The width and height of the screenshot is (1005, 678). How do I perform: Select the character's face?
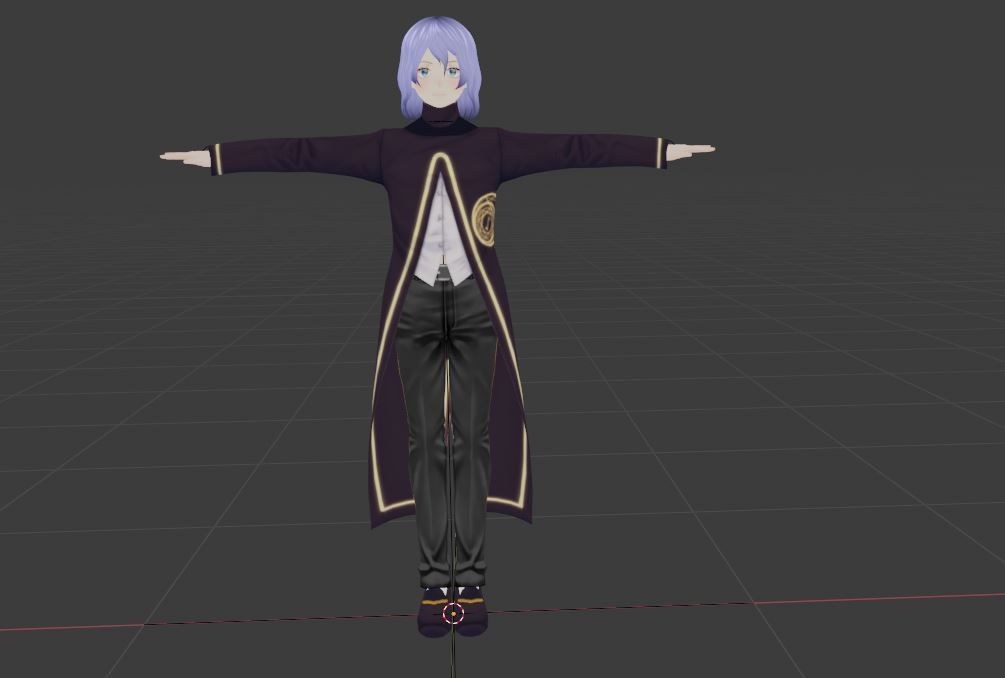(439, 83)
